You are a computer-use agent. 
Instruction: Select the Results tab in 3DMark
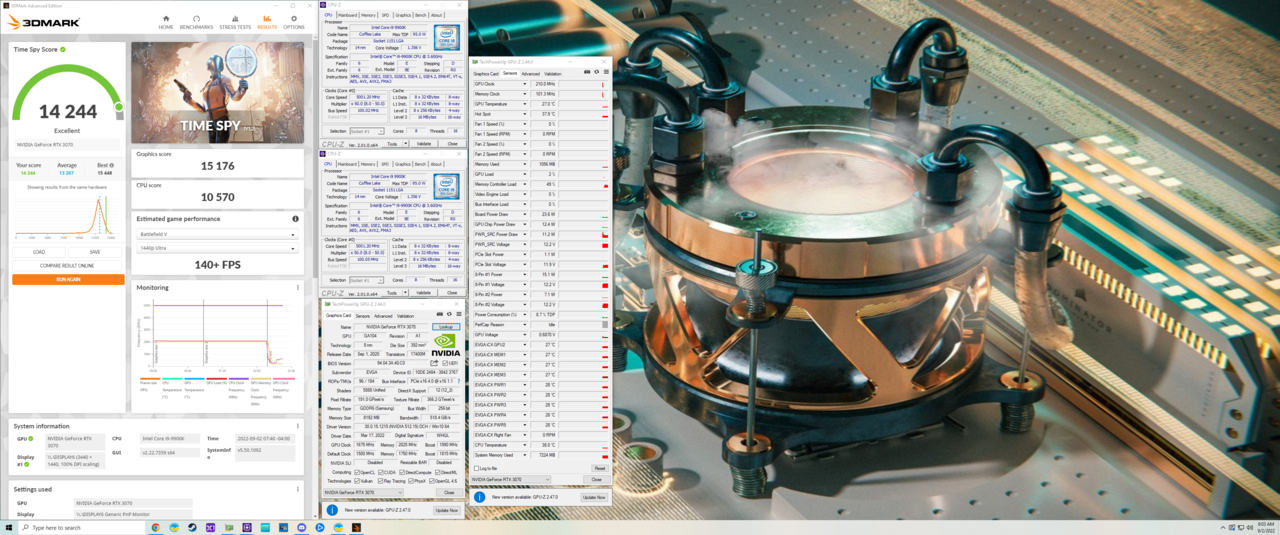coord(267,22)
